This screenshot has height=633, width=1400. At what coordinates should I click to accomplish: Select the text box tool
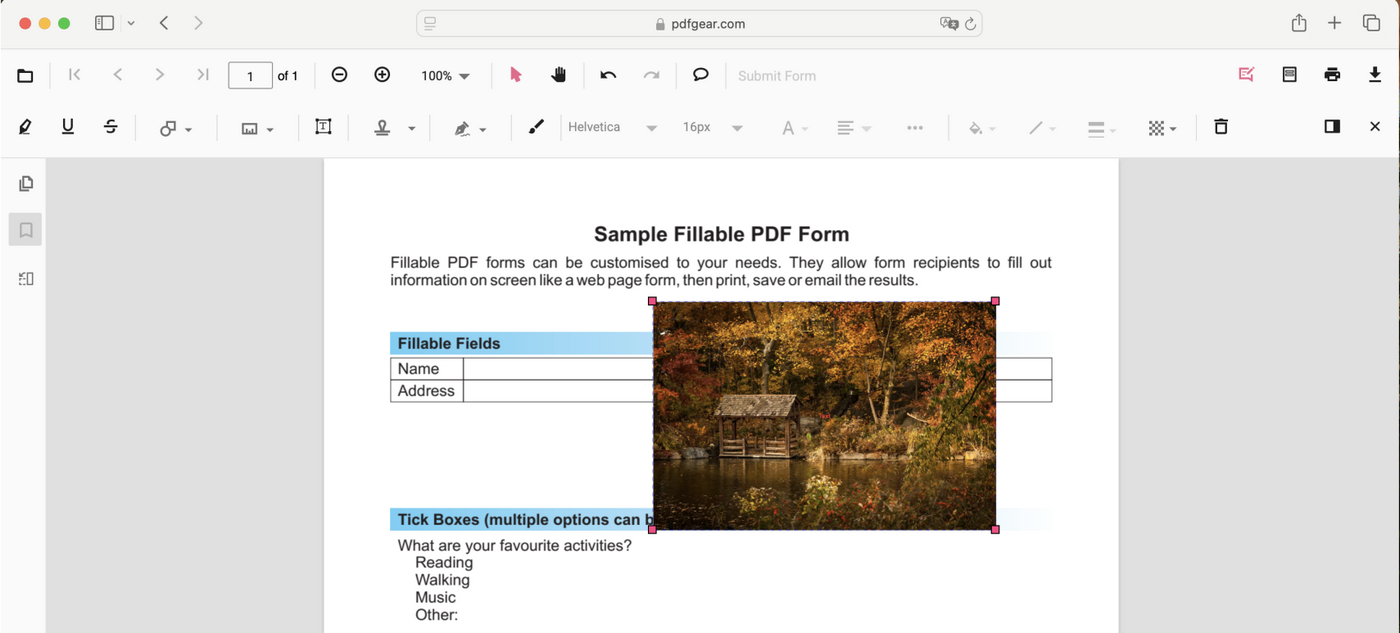(323, 127)
